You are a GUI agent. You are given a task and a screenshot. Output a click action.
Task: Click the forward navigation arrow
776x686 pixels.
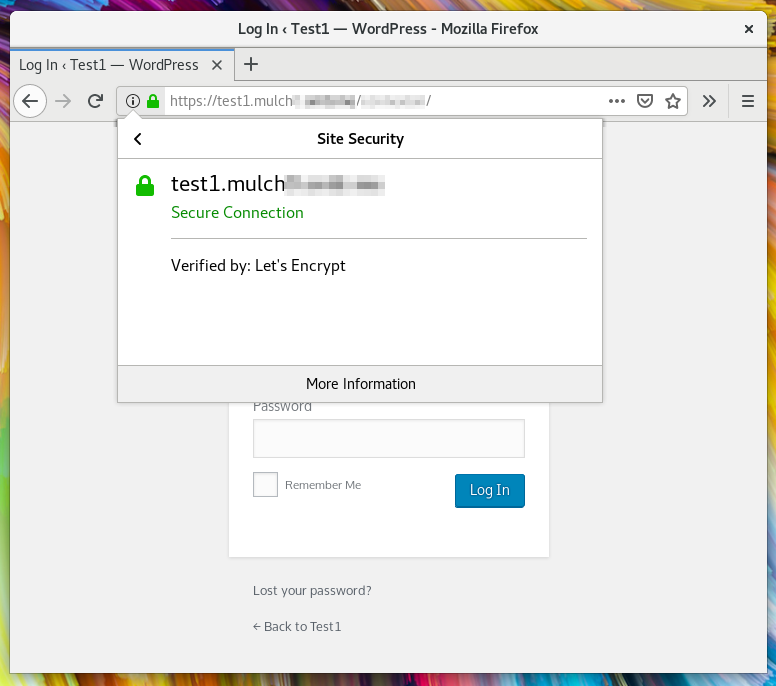tap(63, 101)
